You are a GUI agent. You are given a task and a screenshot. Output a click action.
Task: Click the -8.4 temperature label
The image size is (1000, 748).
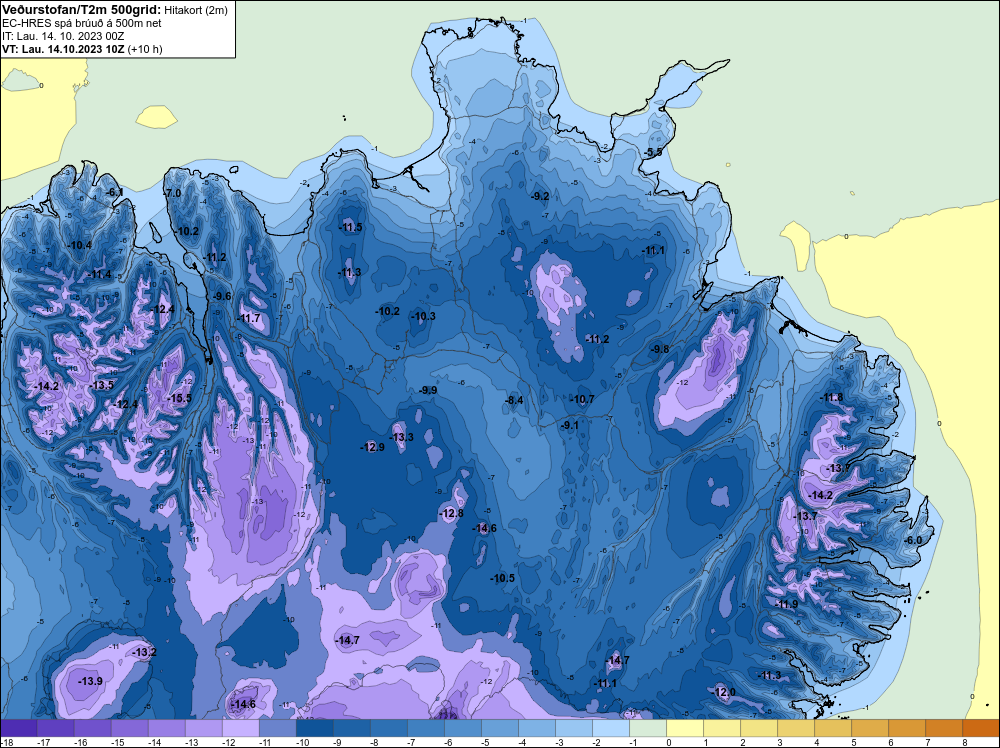pos(513,400)
